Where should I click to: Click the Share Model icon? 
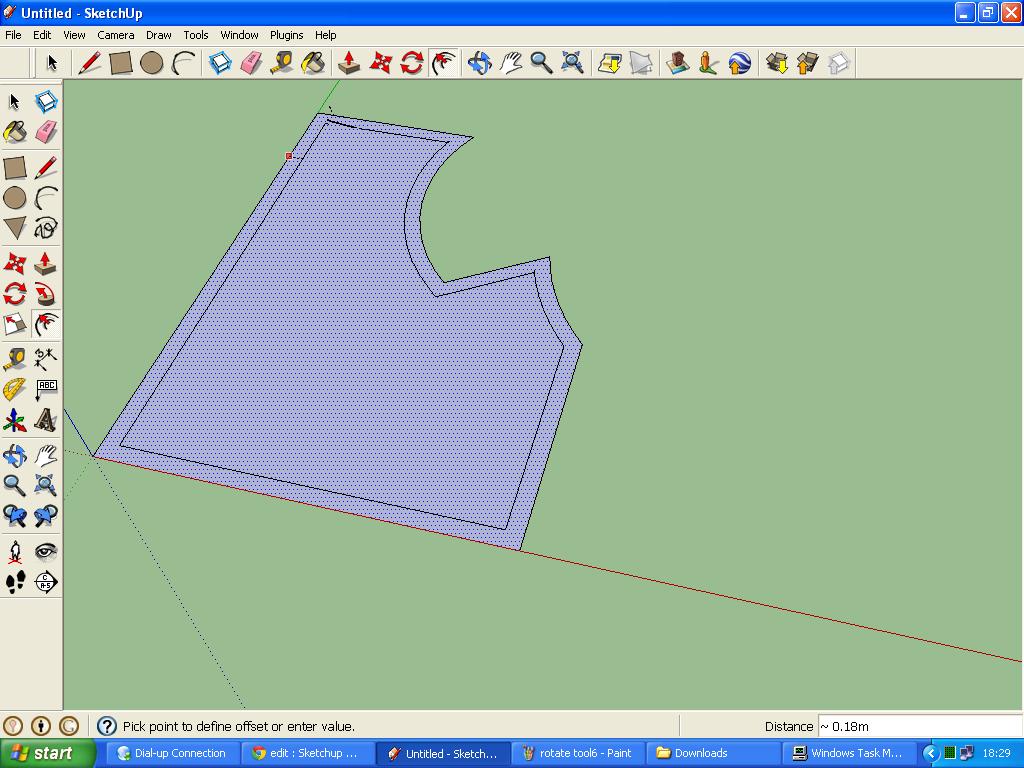click(808, 63)
